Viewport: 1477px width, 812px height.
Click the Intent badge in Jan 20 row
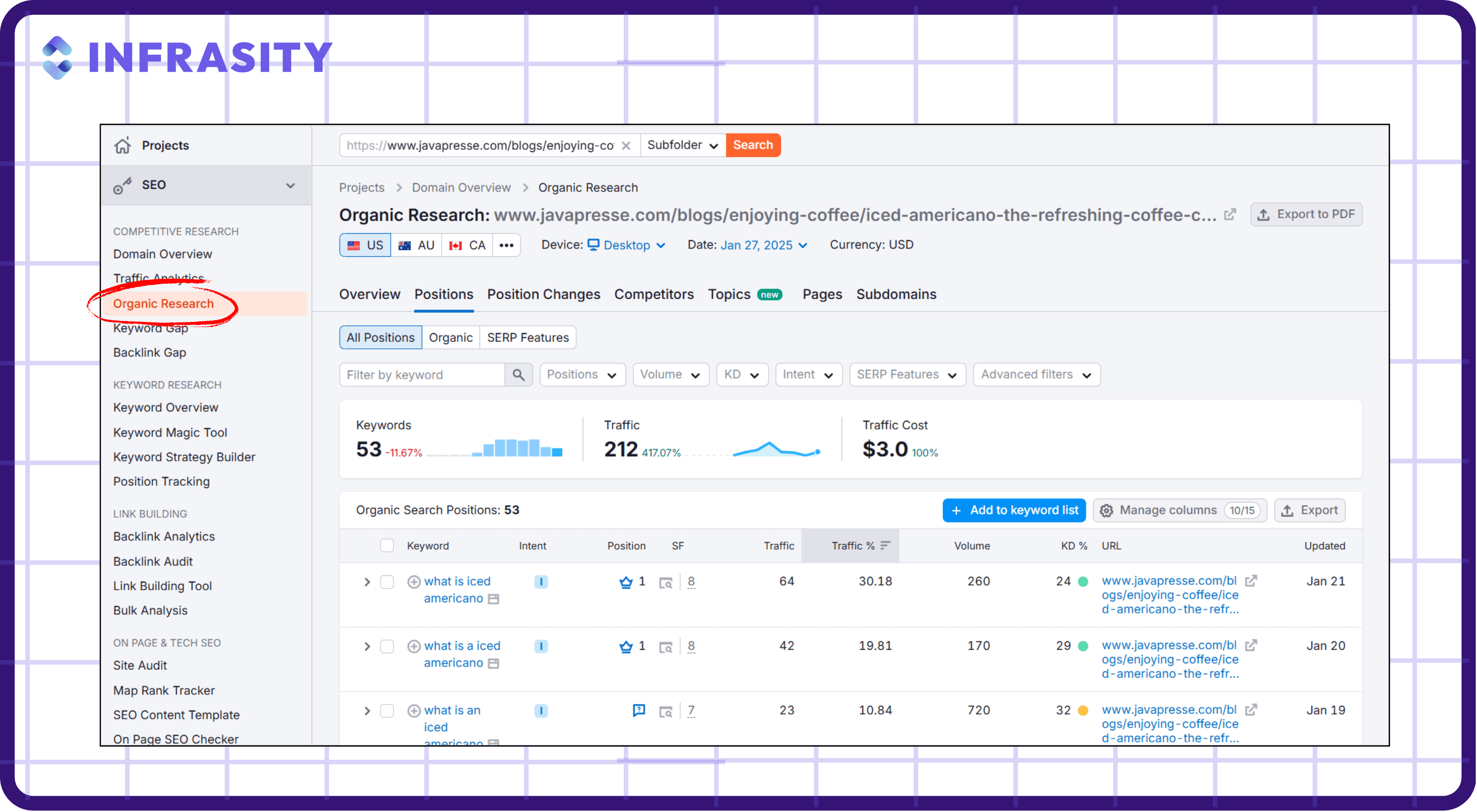541,647
